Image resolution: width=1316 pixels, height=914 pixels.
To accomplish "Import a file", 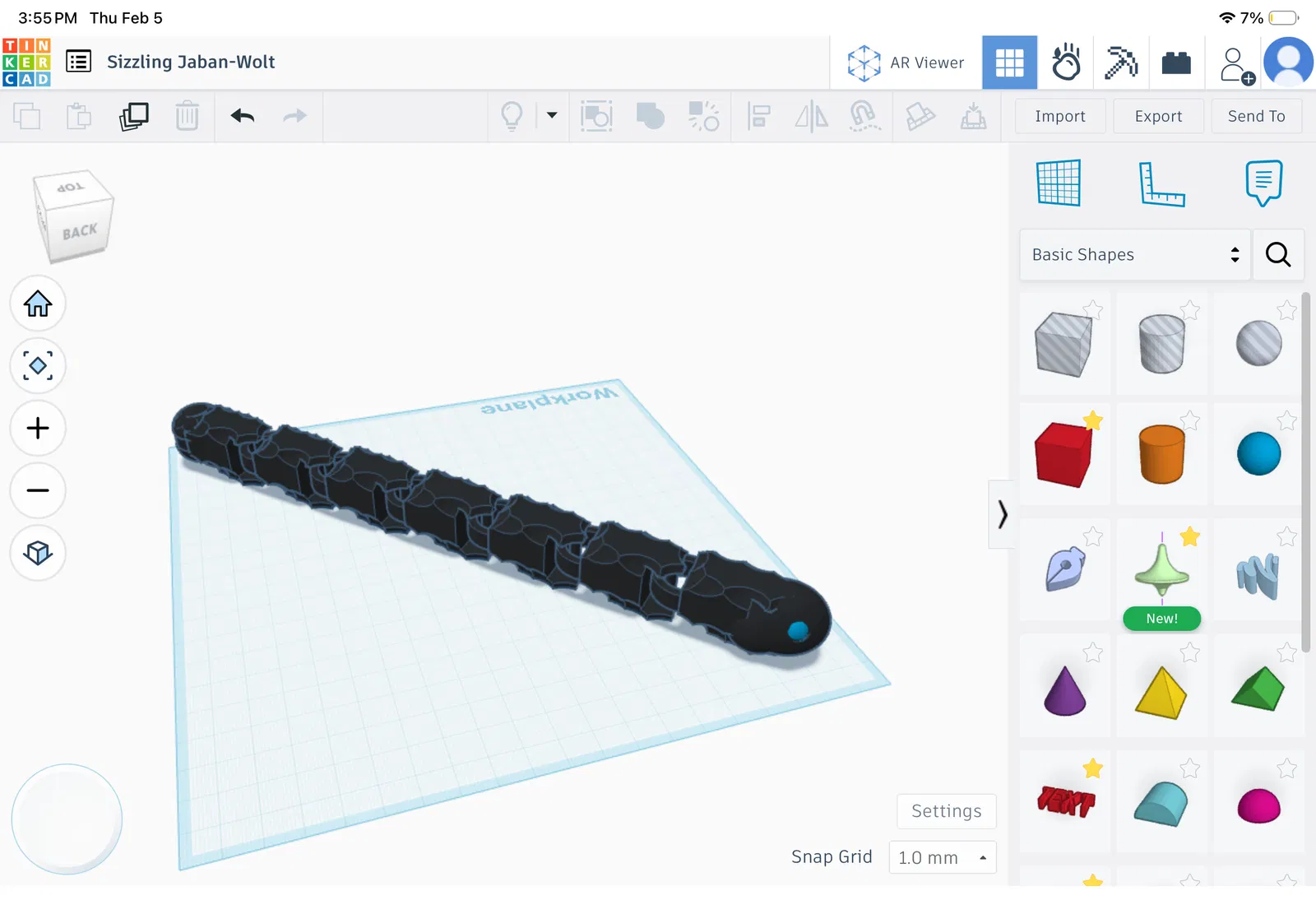I will [1060, 116].
